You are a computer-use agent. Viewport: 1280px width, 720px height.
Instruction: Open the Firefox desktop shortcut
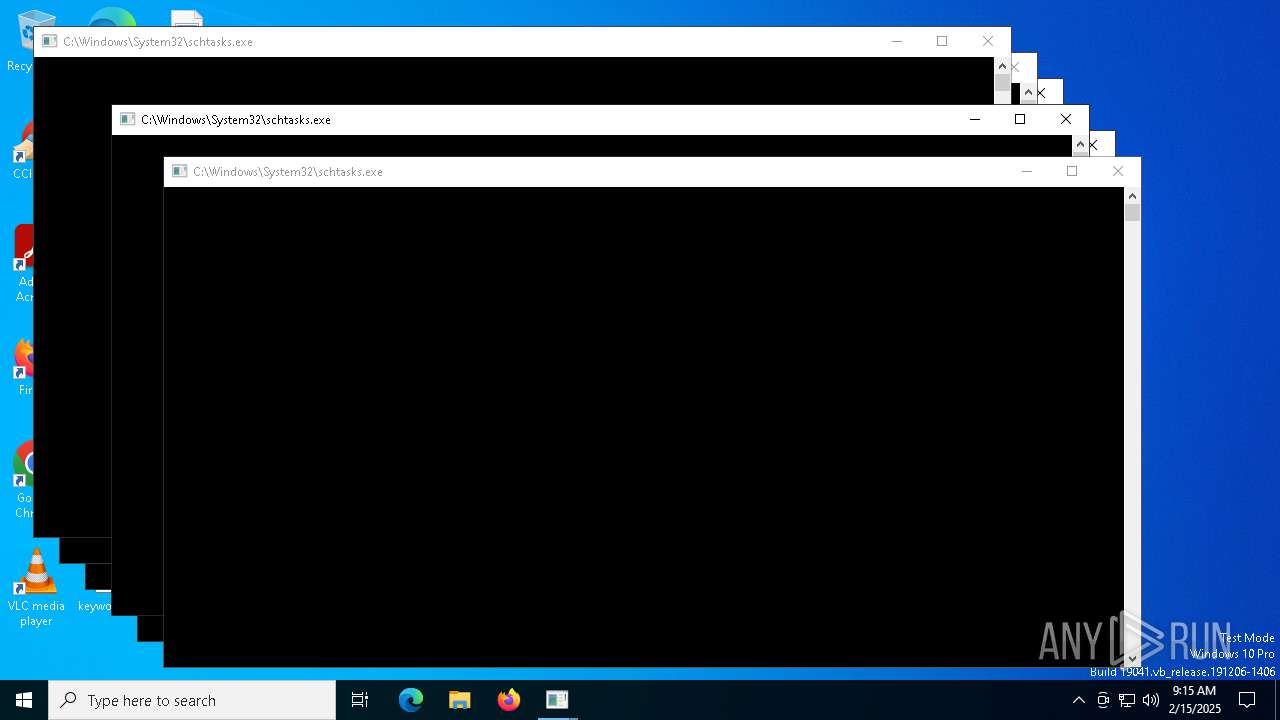click(x=23, y=367)
